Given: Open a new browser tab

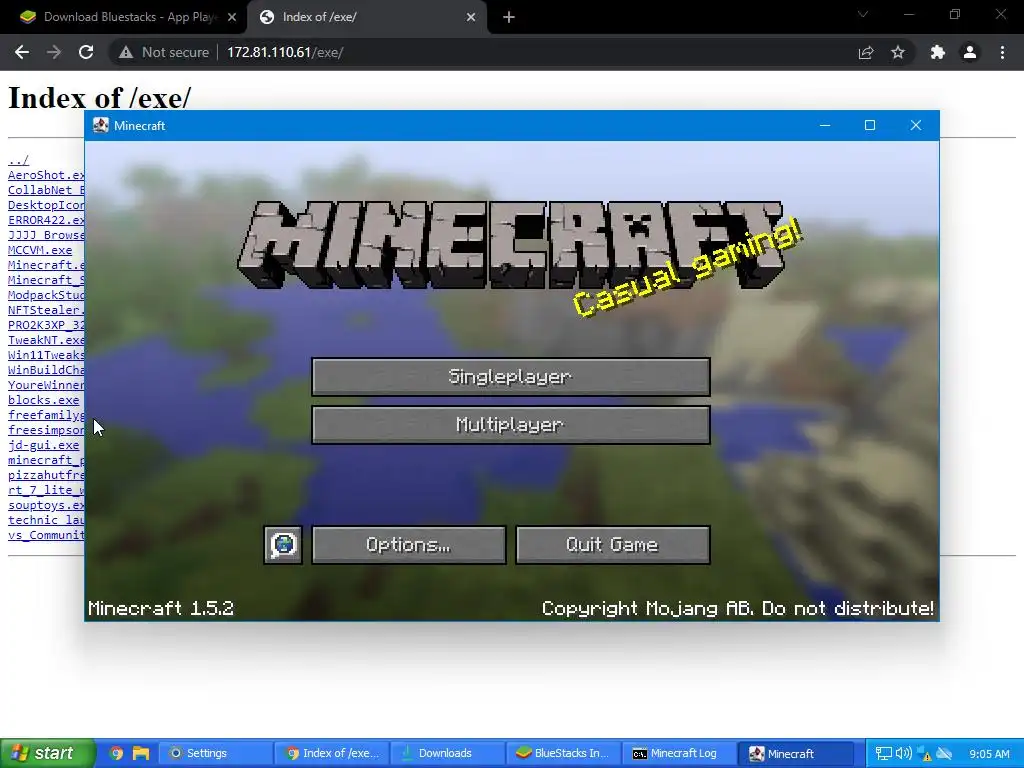Looking at the screenshot, I should [509, 17].
